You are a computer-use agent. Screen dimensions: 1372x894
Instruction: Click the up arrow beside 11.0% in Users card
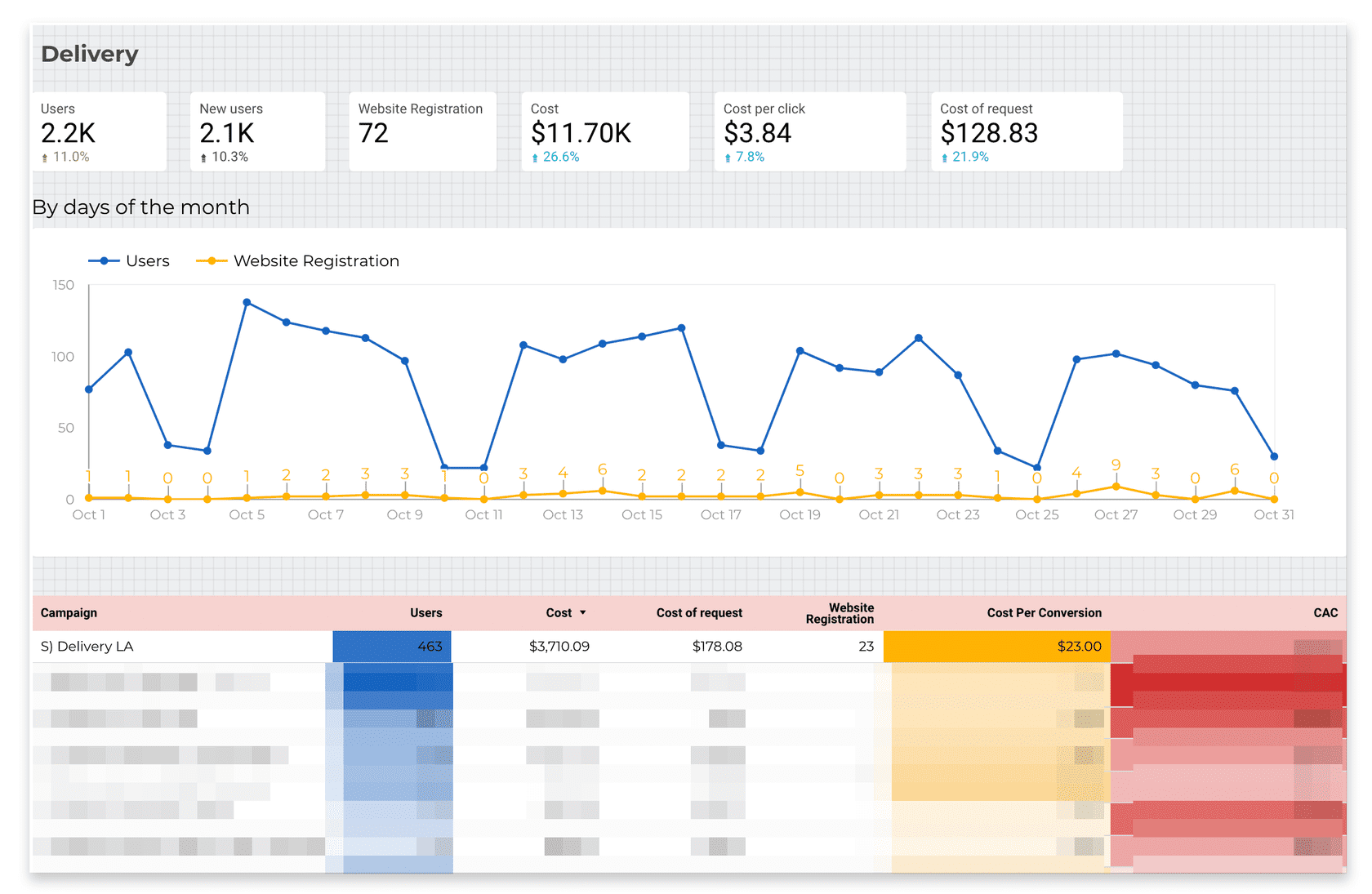[x=45, y=158]
